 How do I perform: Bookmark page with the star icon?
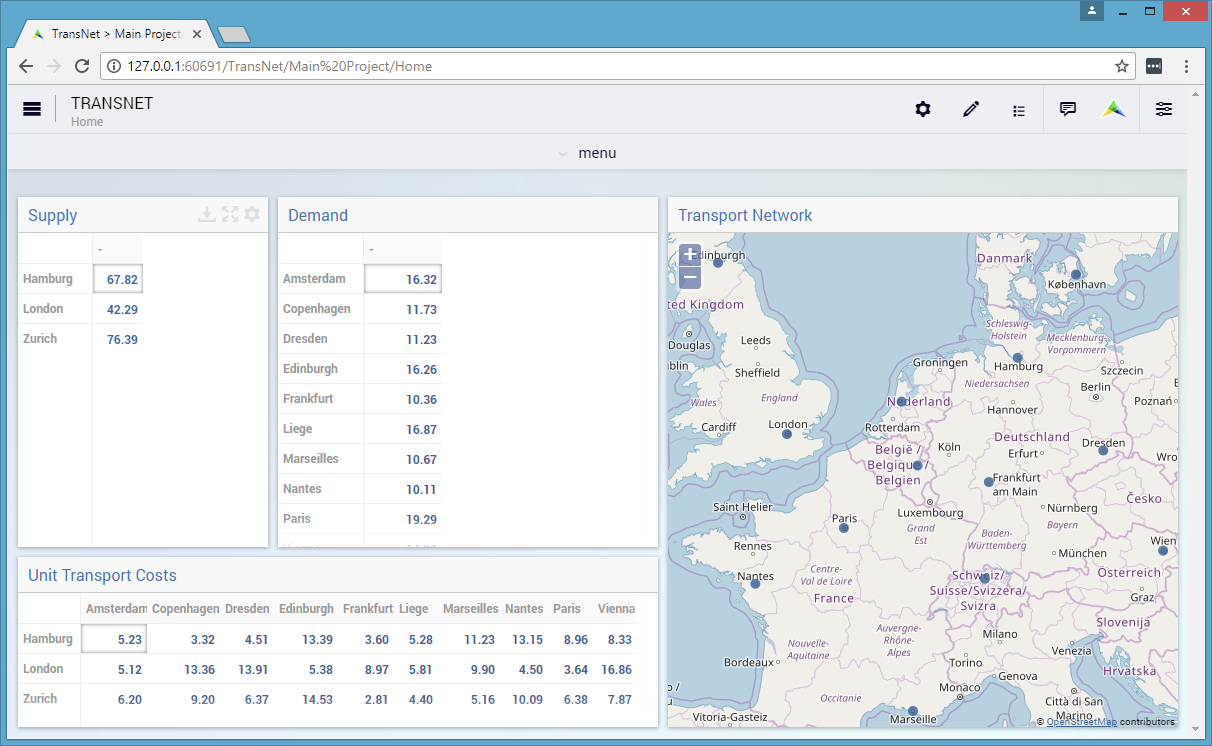1122,66
